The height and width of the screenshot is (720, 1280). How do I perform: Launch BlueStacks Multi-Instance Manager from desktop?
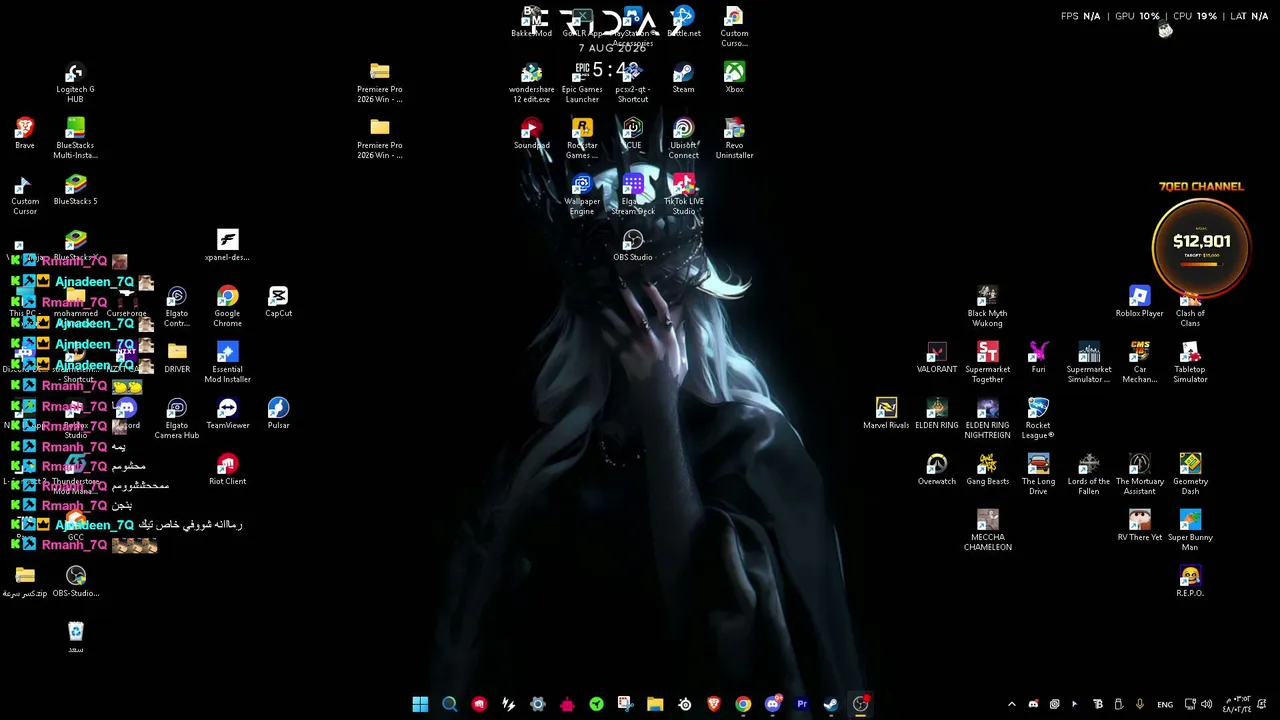pos(75,139)
